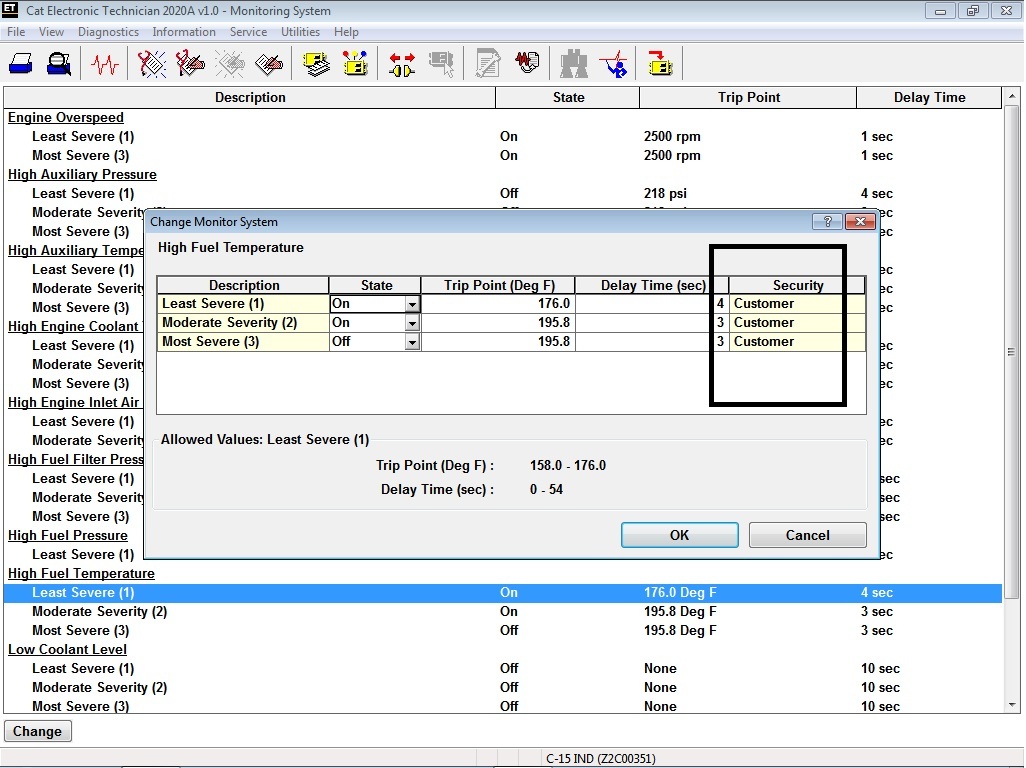Click the grey document-with-pencil toolbar icon
Viewport: 1026px width, 768px height.
pos(488,64)
